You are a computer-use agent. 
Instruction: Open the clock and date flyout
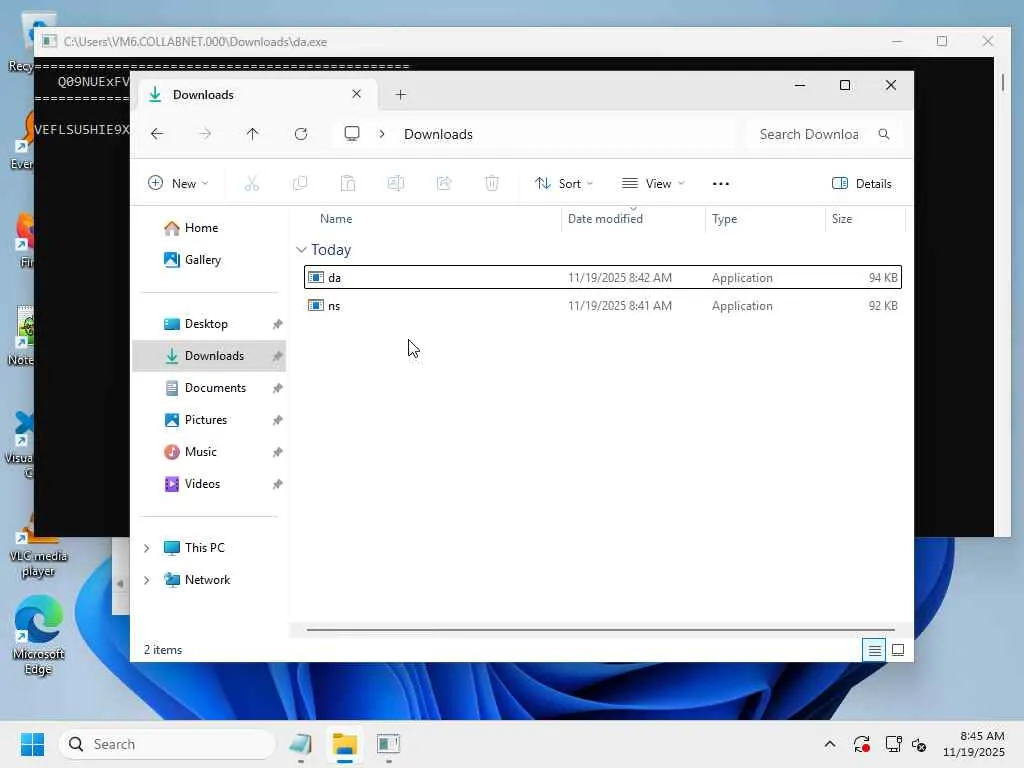click(974, 744)
